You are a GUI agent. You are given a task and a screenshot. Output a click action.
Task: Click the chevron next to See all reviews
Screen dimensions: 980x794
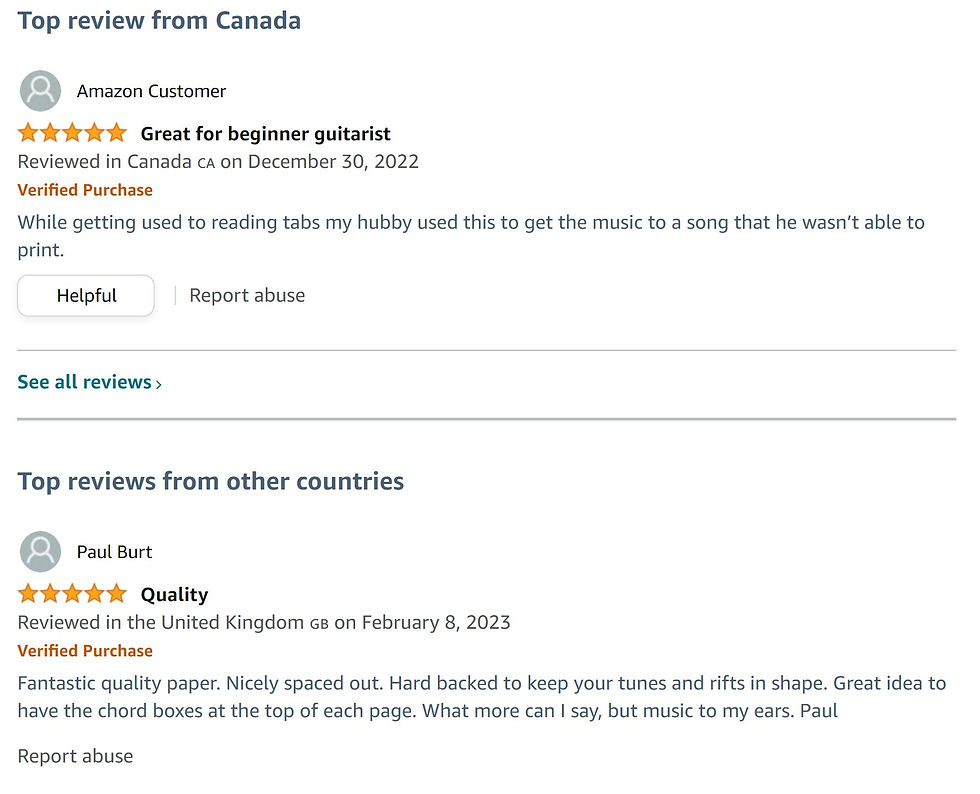pos(159,384)
